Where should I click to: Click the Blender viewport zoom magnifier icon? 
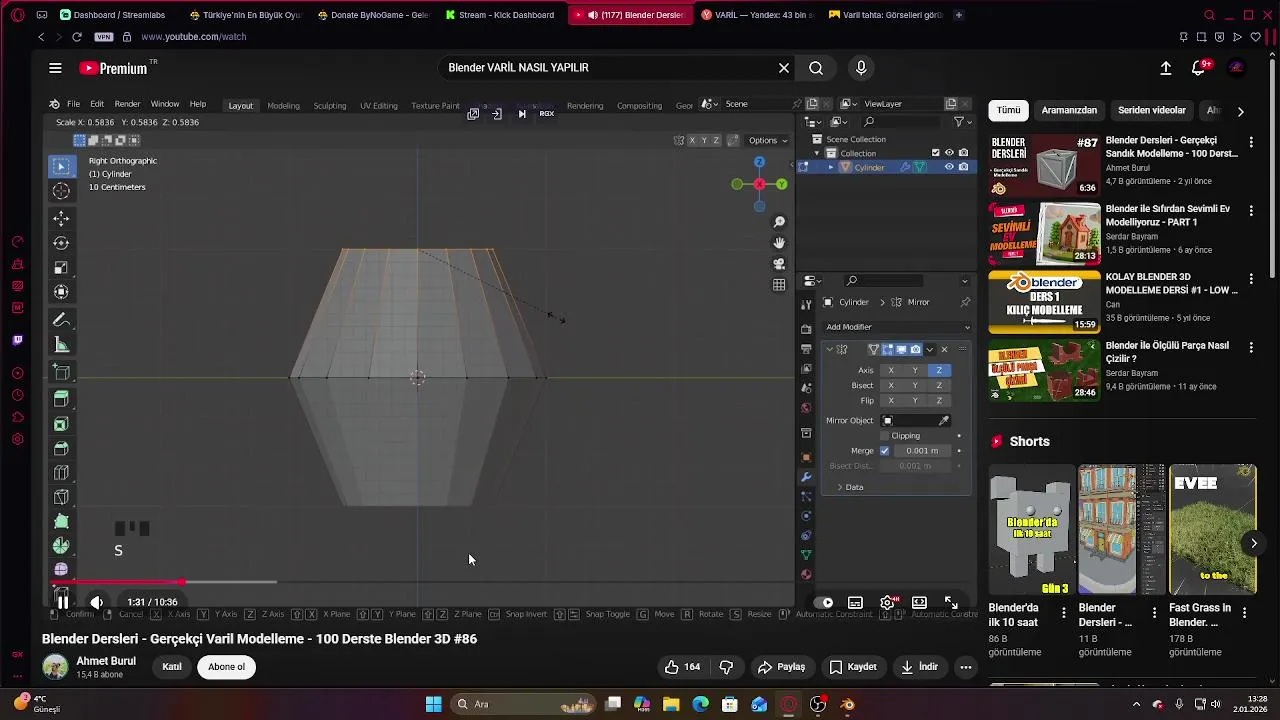click(779, 222)
